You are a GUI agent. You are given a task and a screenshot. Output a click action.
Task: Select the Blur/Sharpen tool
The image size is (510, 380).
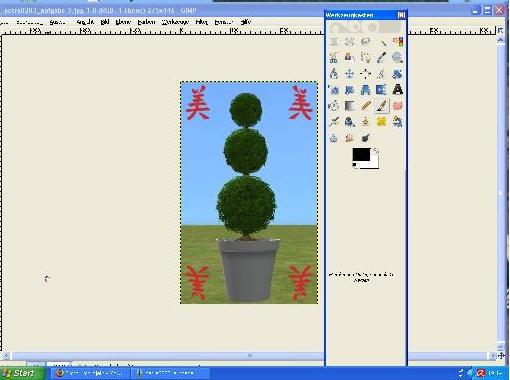(334, 138)
